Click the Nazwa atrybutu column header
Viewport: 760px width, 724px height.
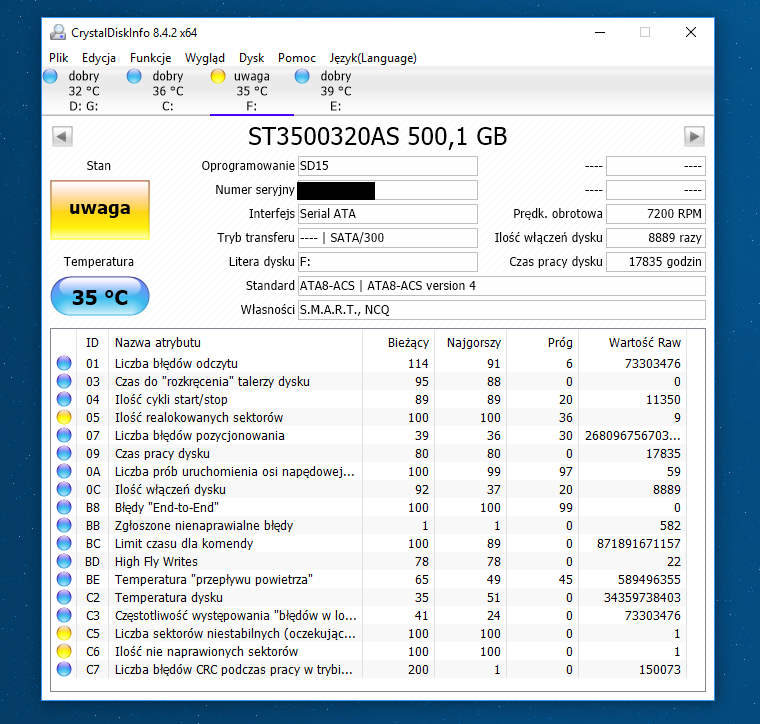point(236,343)
